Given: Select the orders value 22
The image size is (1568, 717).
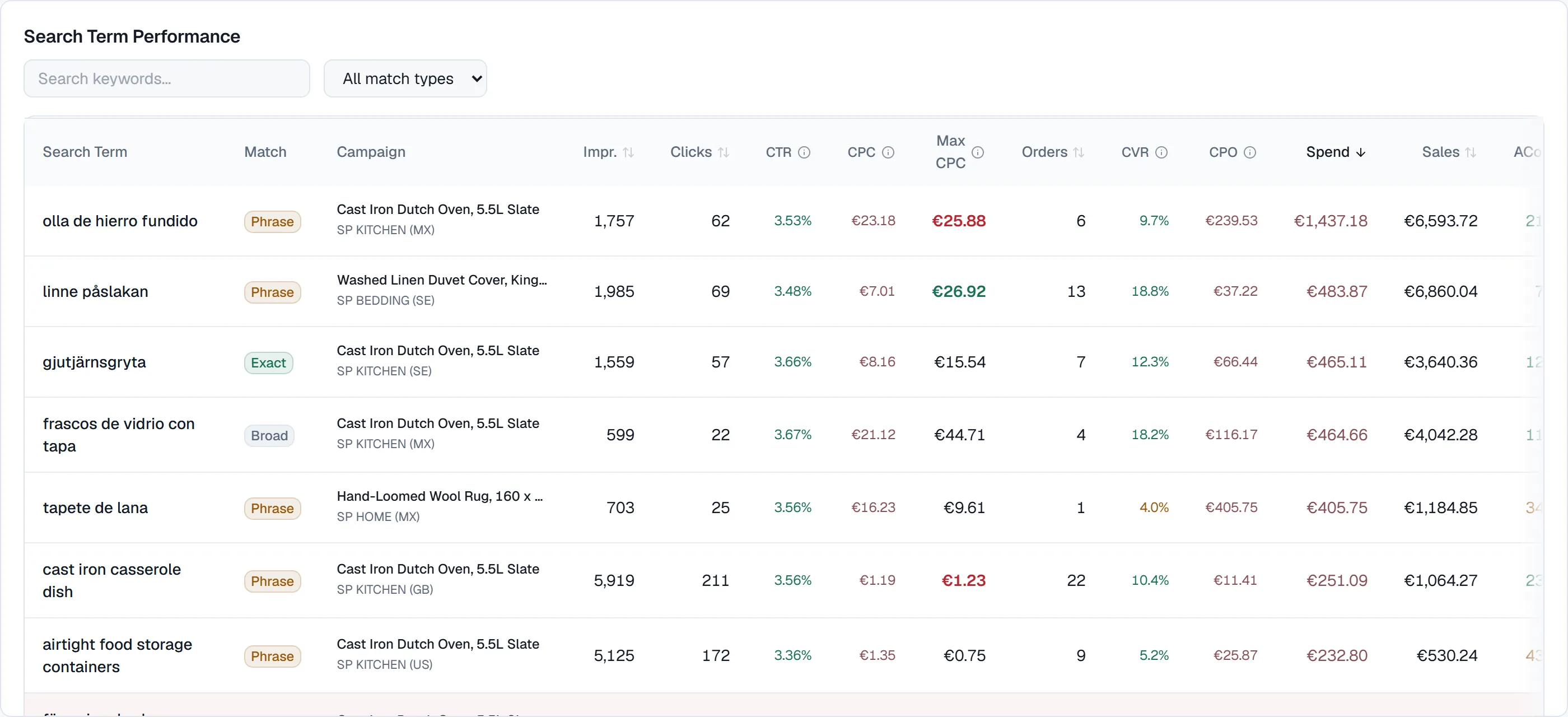Looking at the screenshot, I should click(1076, 581).
